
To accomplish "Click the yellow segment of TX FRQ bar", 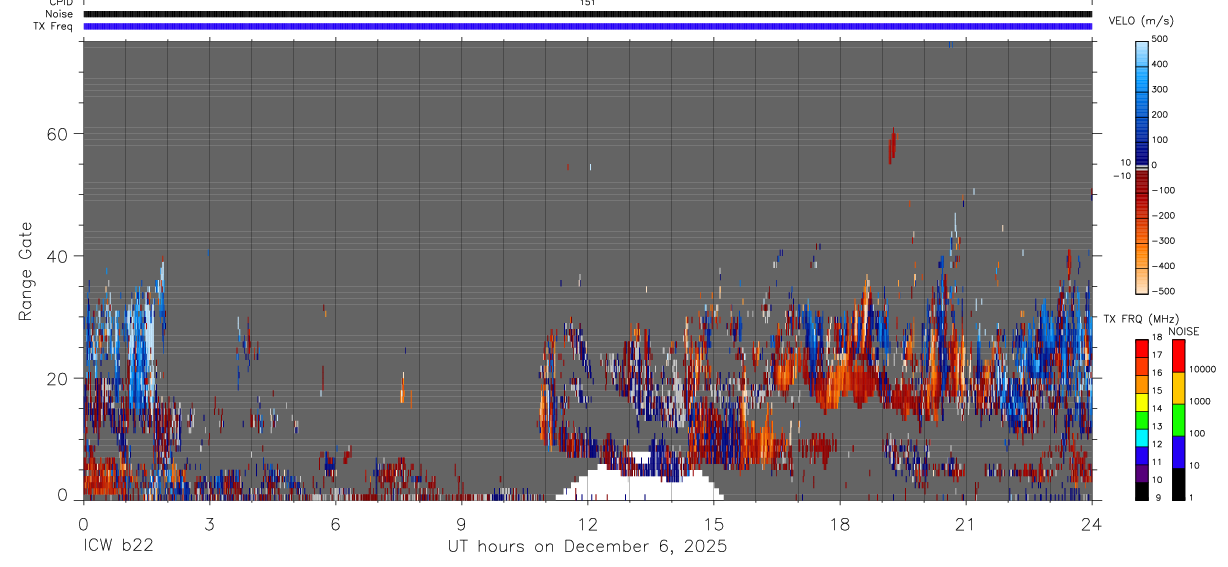I will tap(1142, 401).
